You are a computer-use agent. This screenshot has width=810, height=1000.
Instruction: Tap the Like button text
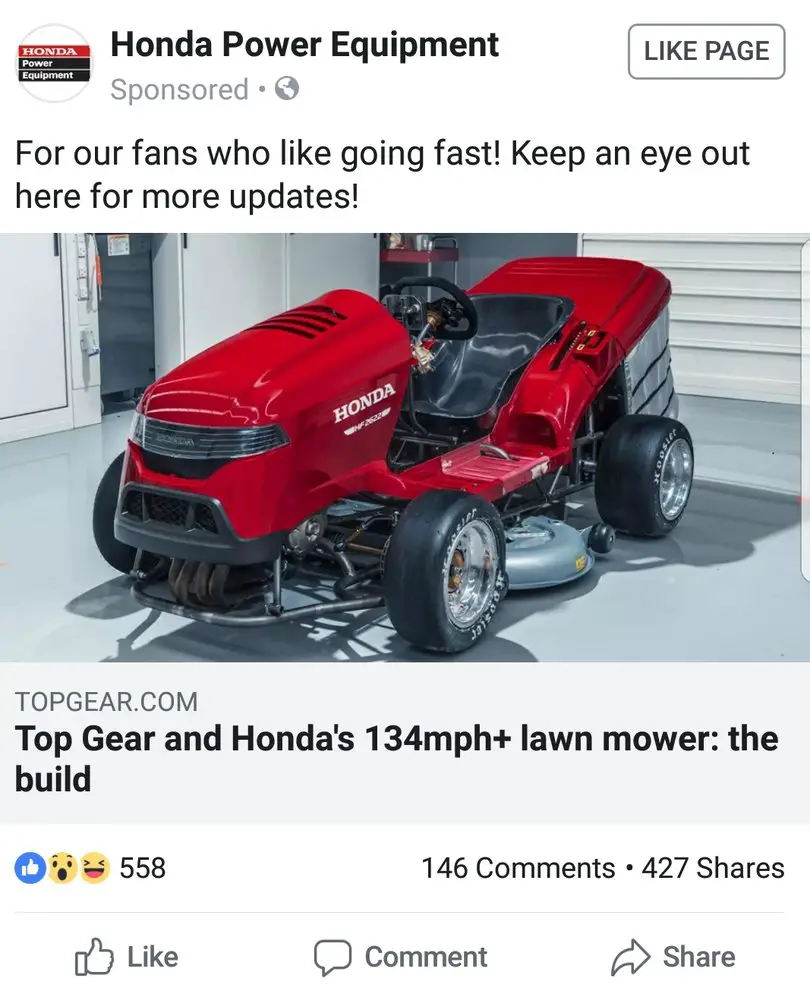tap(152, 957)
